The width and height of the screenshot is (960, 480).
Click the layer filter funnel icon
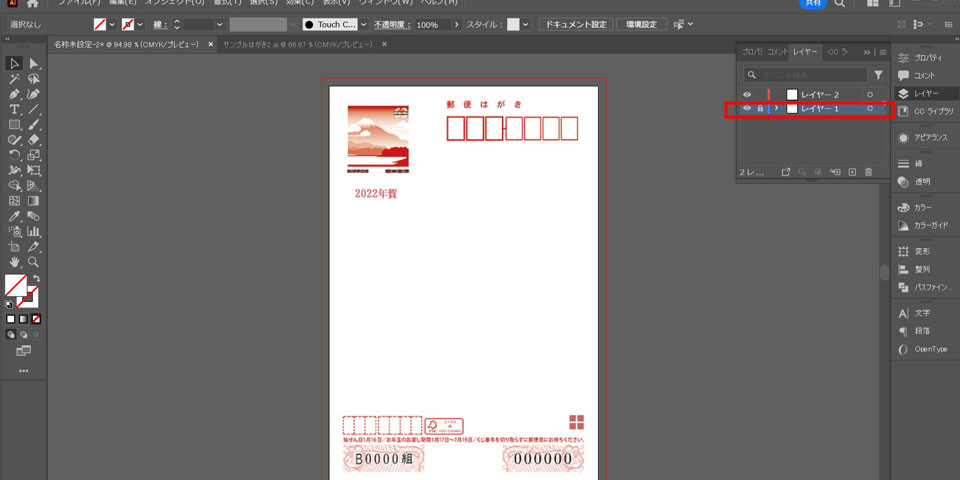[x=878, y=75]
